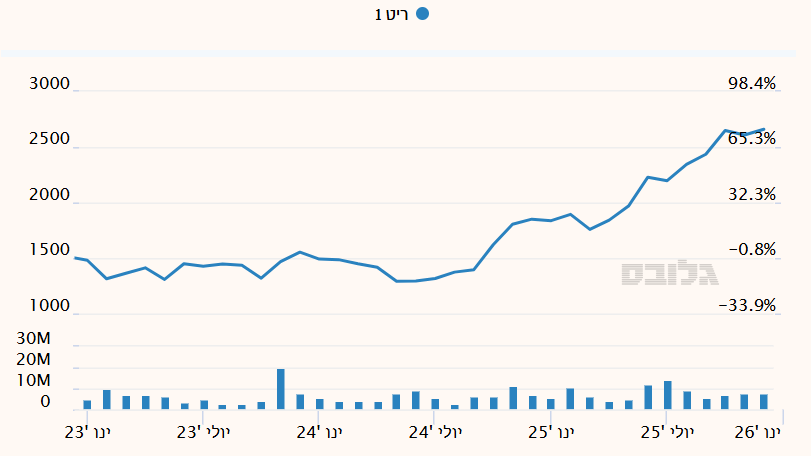Screen dimensions: 811x456
Task: Select the יולי '23 date label
Action: [203, 432]
